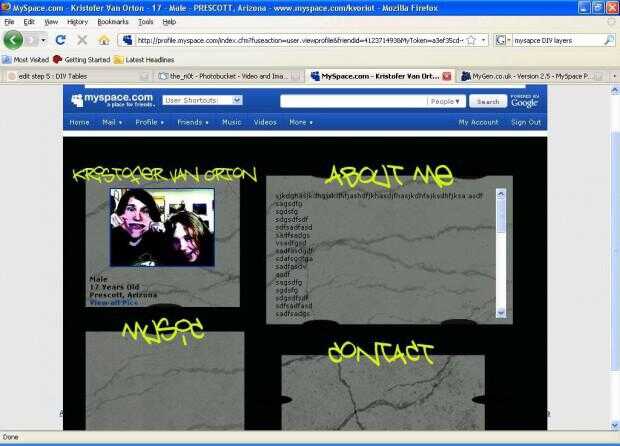Screen dimensions: 620x446
Task: Expand the Friends navigation menu
Action: [193, 122]
